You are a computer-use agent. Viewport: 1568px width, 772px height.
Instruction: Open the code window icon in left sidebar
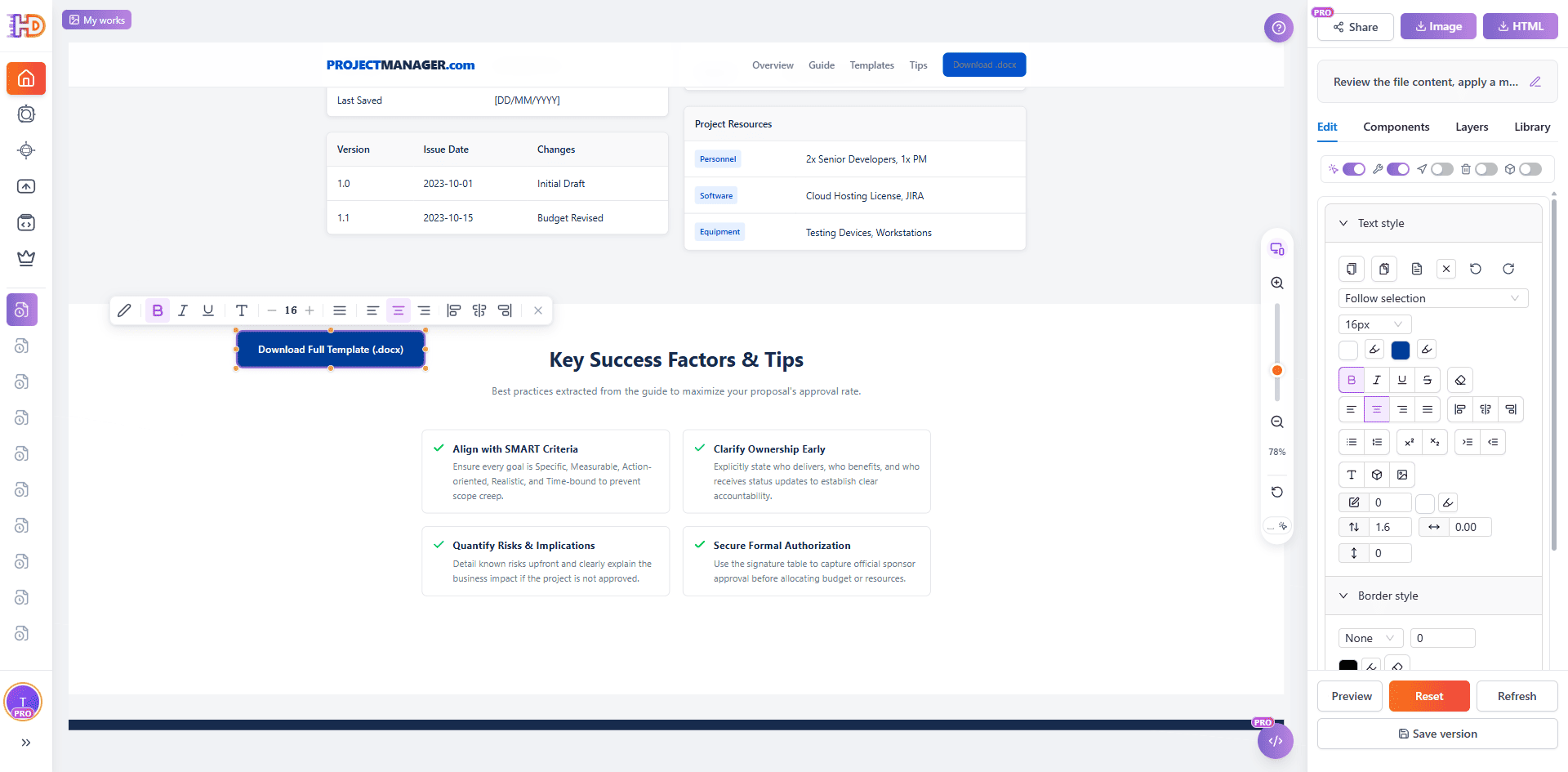[x=26, y=222]
